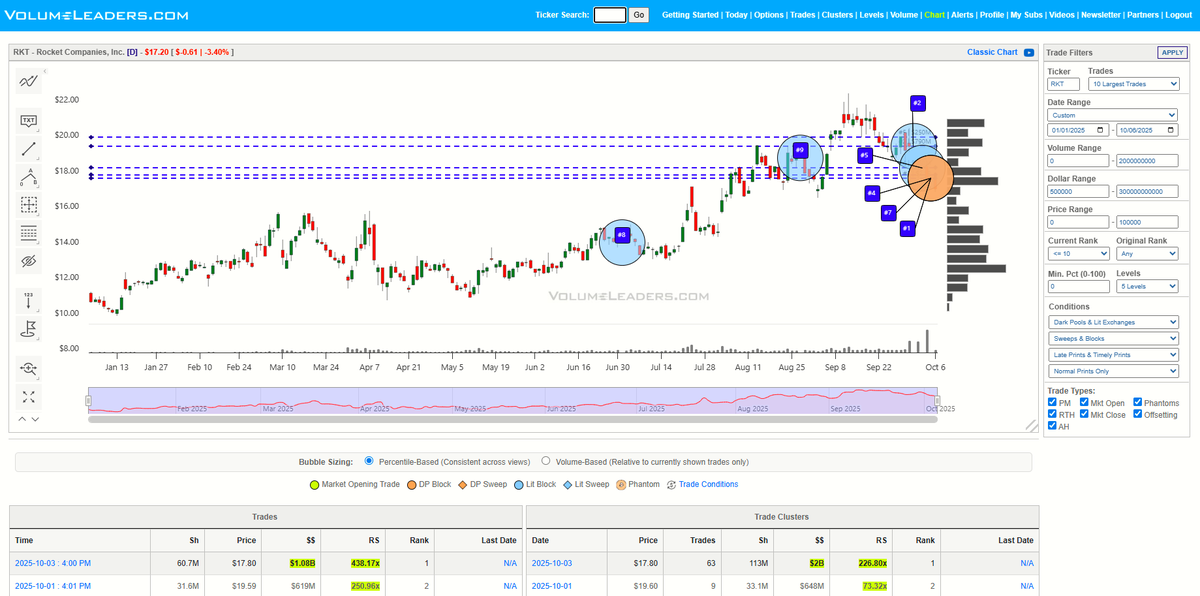
Task: Select the flag marker tool
Action: coord(29,328)
